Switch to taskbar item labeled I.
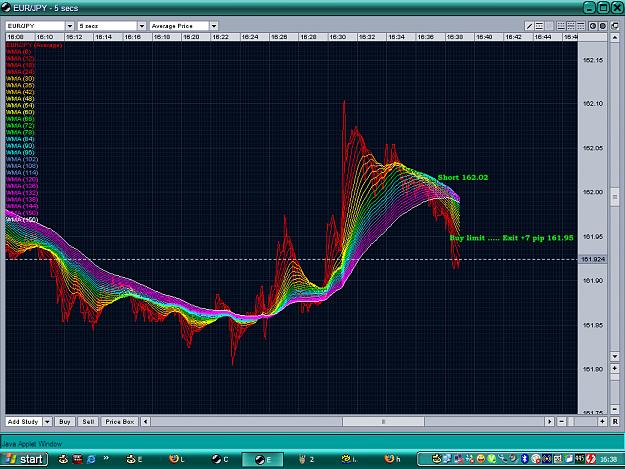The width and height of the screenshot is (625, 469). click(x=350, y=459)
